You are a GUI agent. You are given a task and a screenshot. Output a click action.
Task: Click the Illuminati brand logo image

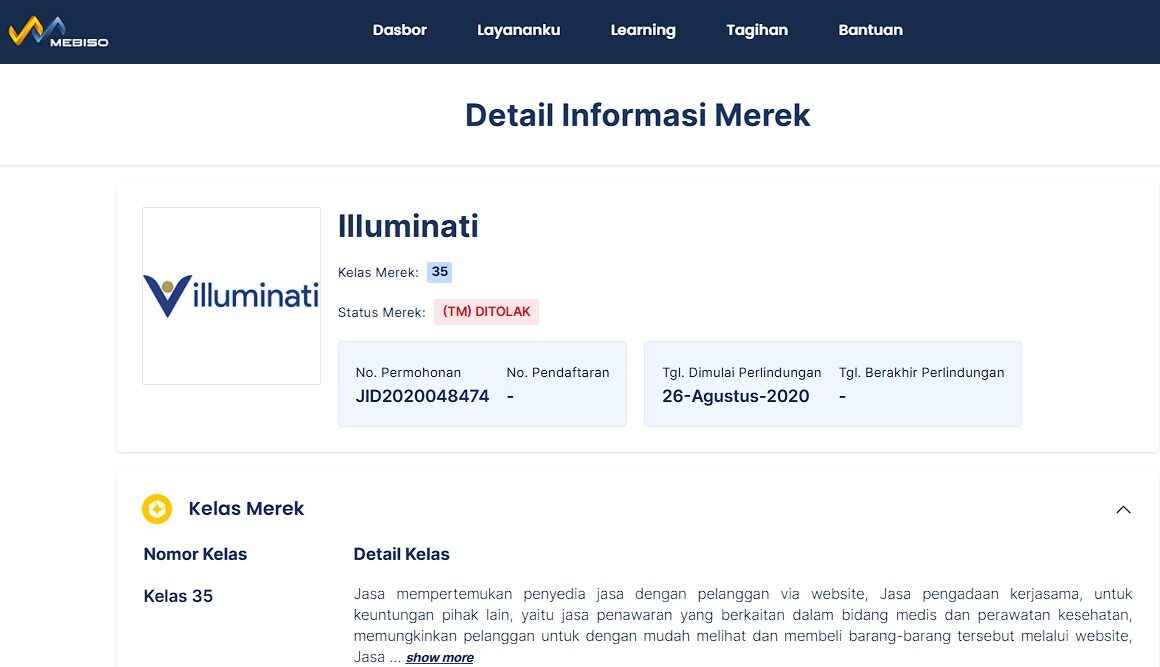[x=232, y=296]
